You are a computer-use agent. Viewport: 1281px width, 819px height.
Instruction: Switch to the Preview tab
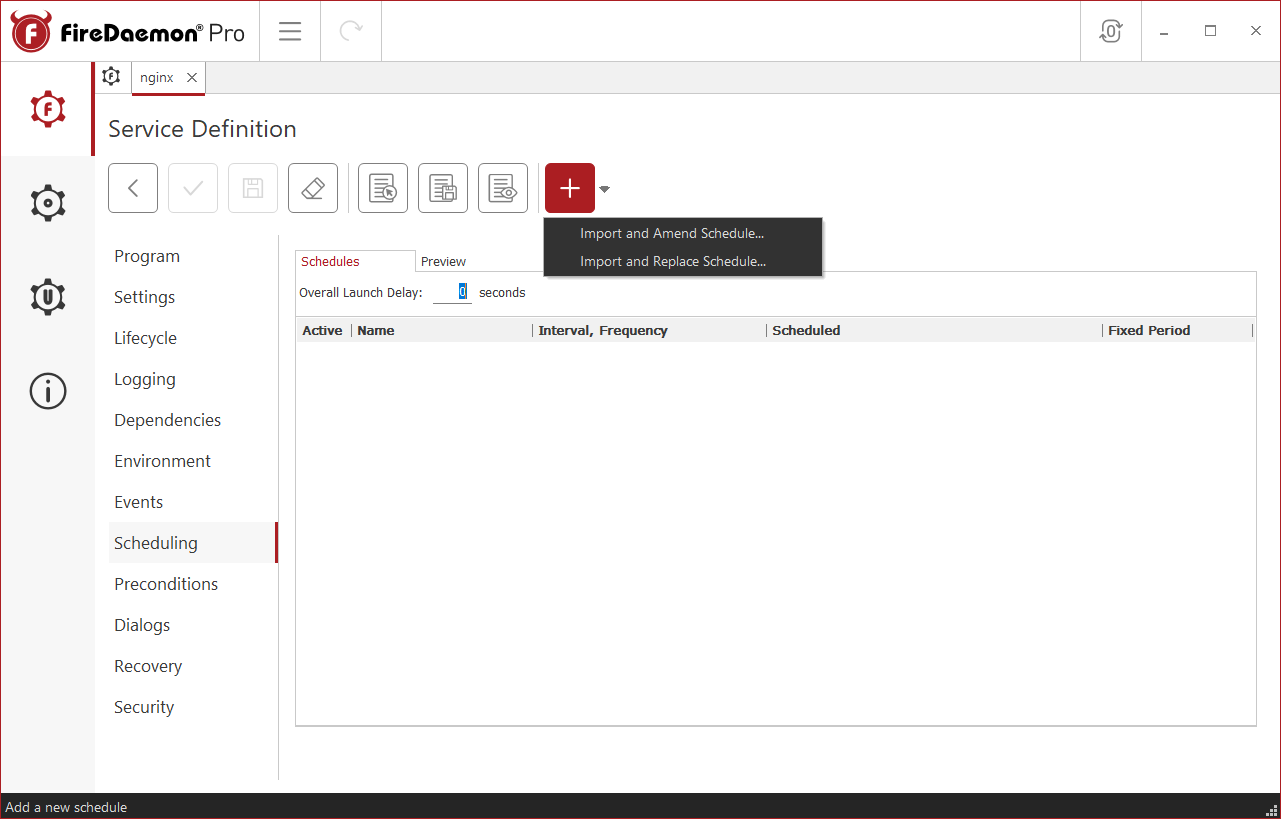click(x=443, y=261)
